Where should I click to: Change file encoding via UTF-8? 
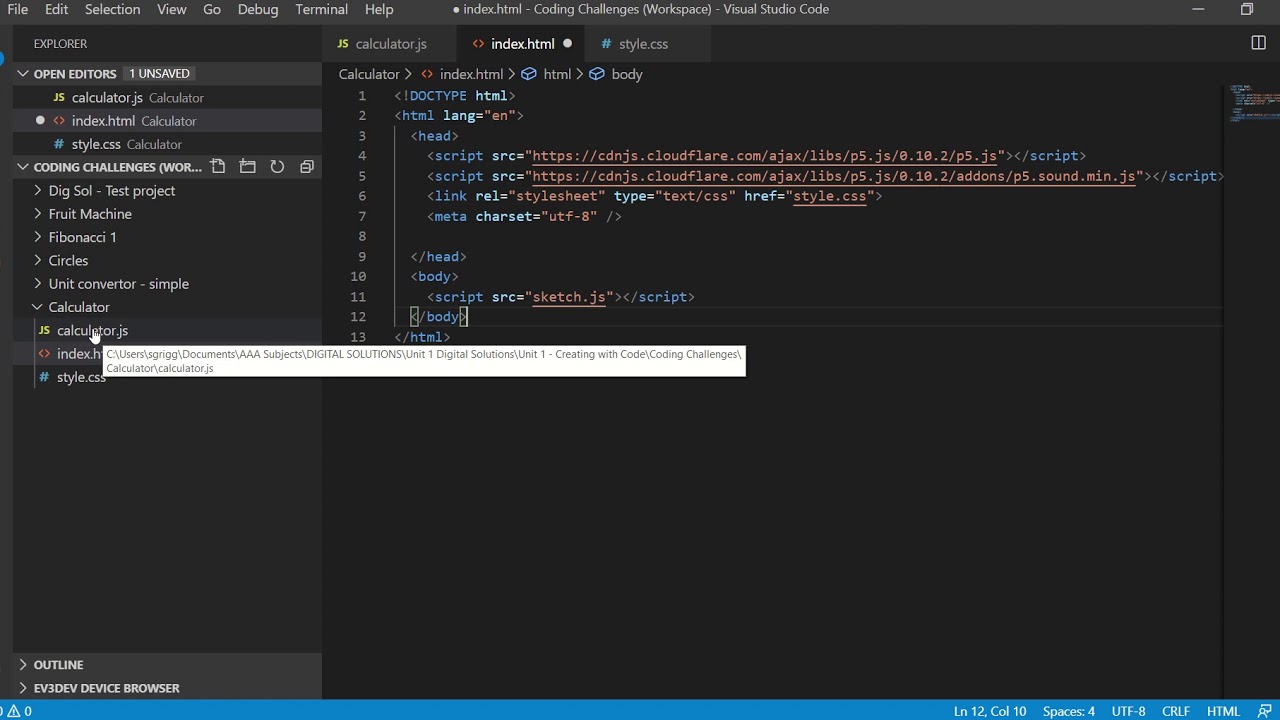(x=1128, y=711)
